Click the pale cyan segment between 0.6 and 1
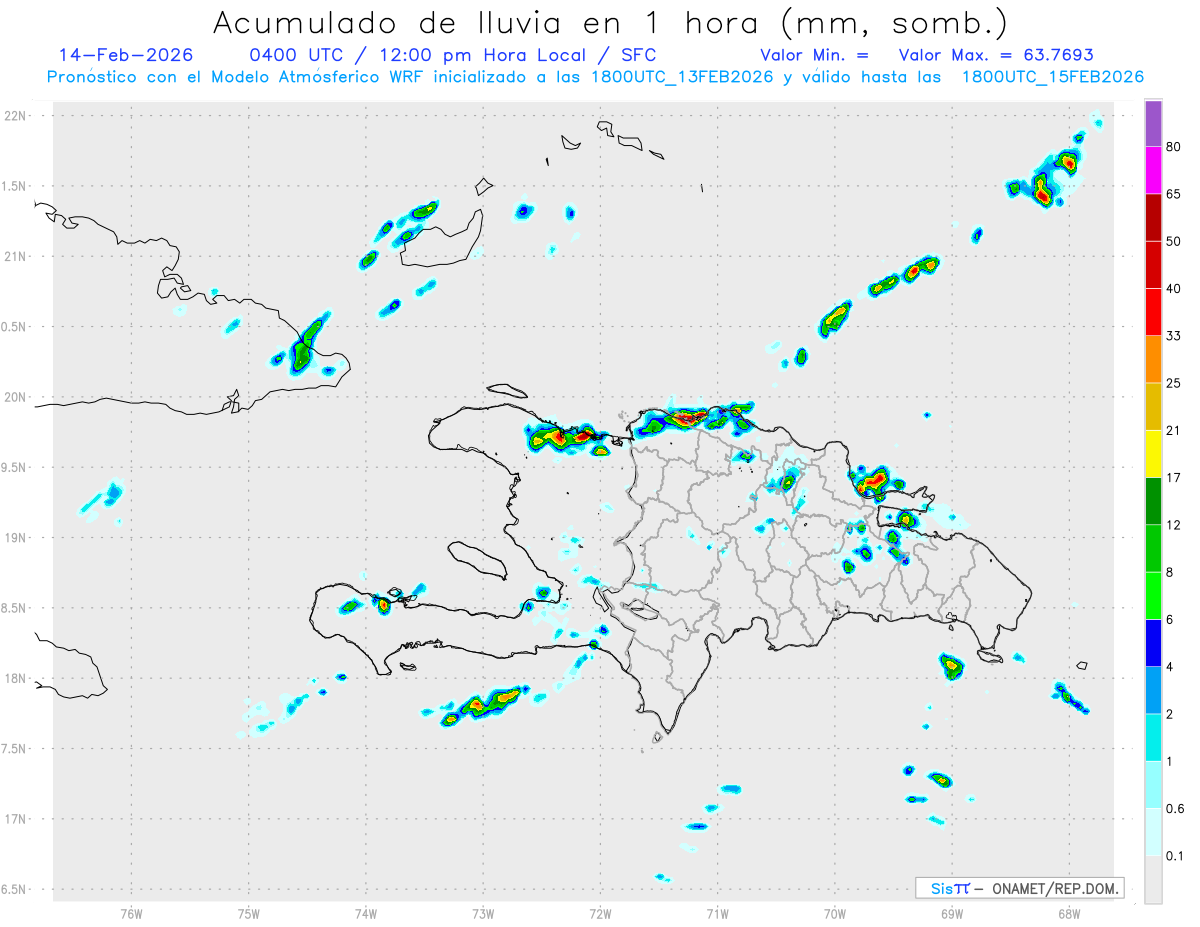This screenshot has width=1200, height=927. coord(1153,785)
